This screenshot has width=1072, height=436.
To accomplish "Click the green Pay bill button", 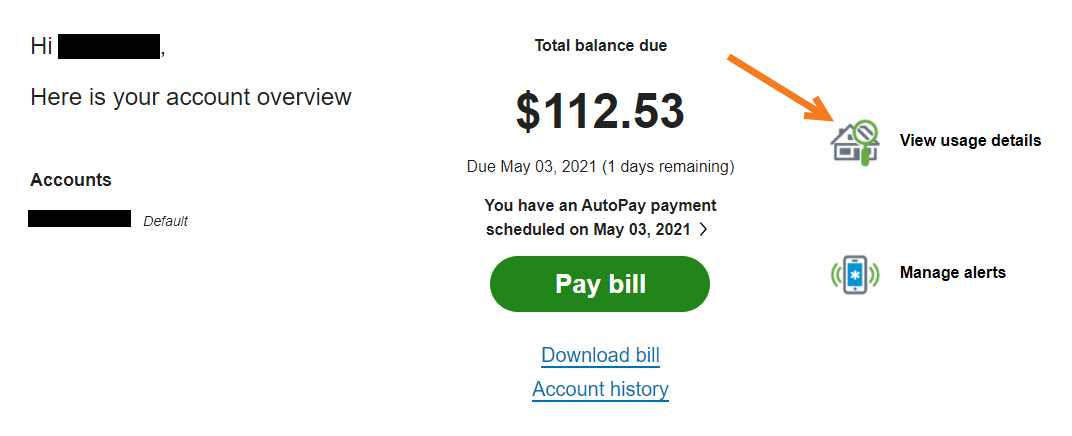I will coord(600,284).
